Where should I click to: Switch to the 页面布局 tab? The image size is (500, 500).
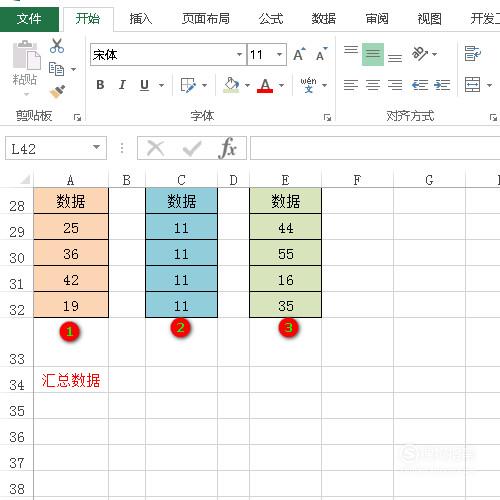[206, 19]
